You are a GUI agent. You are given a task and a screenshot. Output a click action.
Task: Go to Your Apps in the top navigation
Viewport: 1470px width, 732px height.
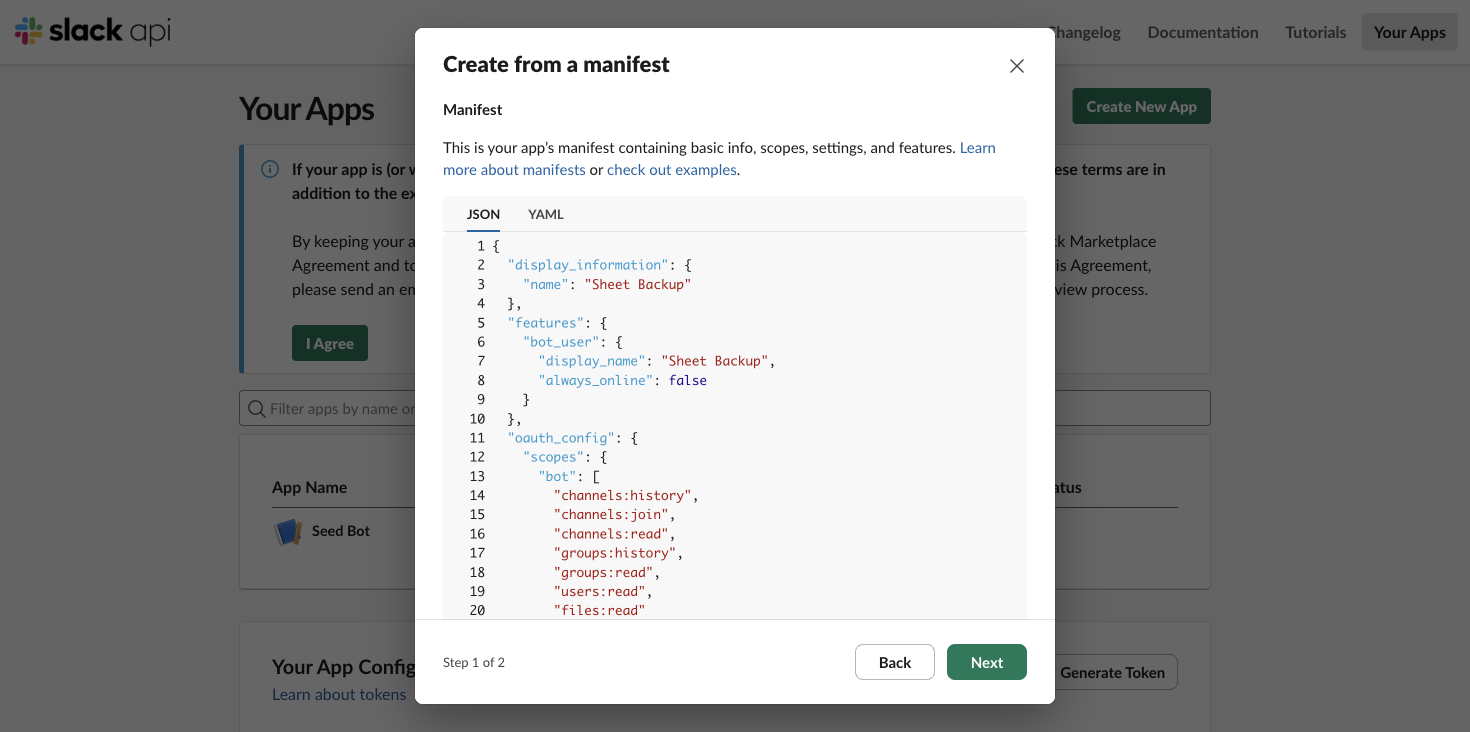[x=1410, y=32]
